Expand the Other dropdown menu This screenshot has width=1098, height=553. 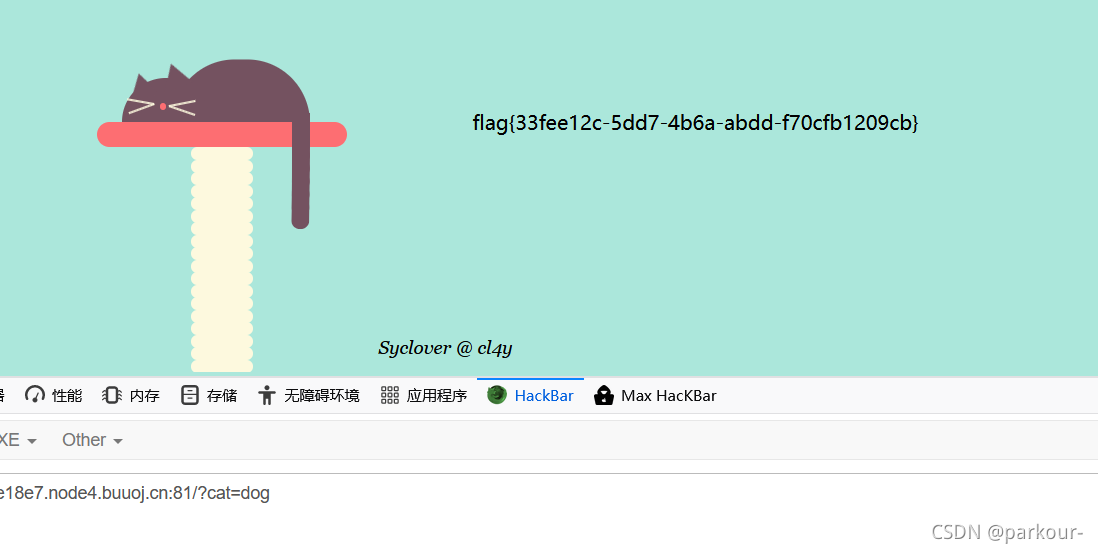pyautogui.click(x=92, y=440)
